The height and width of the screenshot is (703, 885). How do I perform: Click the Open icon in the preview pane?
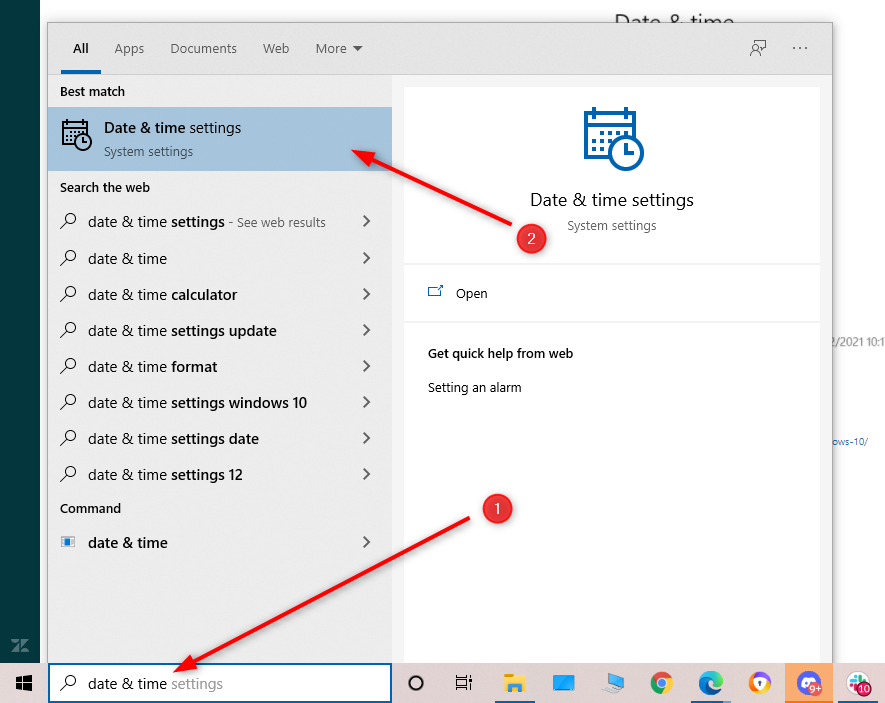tap(435, 291)
